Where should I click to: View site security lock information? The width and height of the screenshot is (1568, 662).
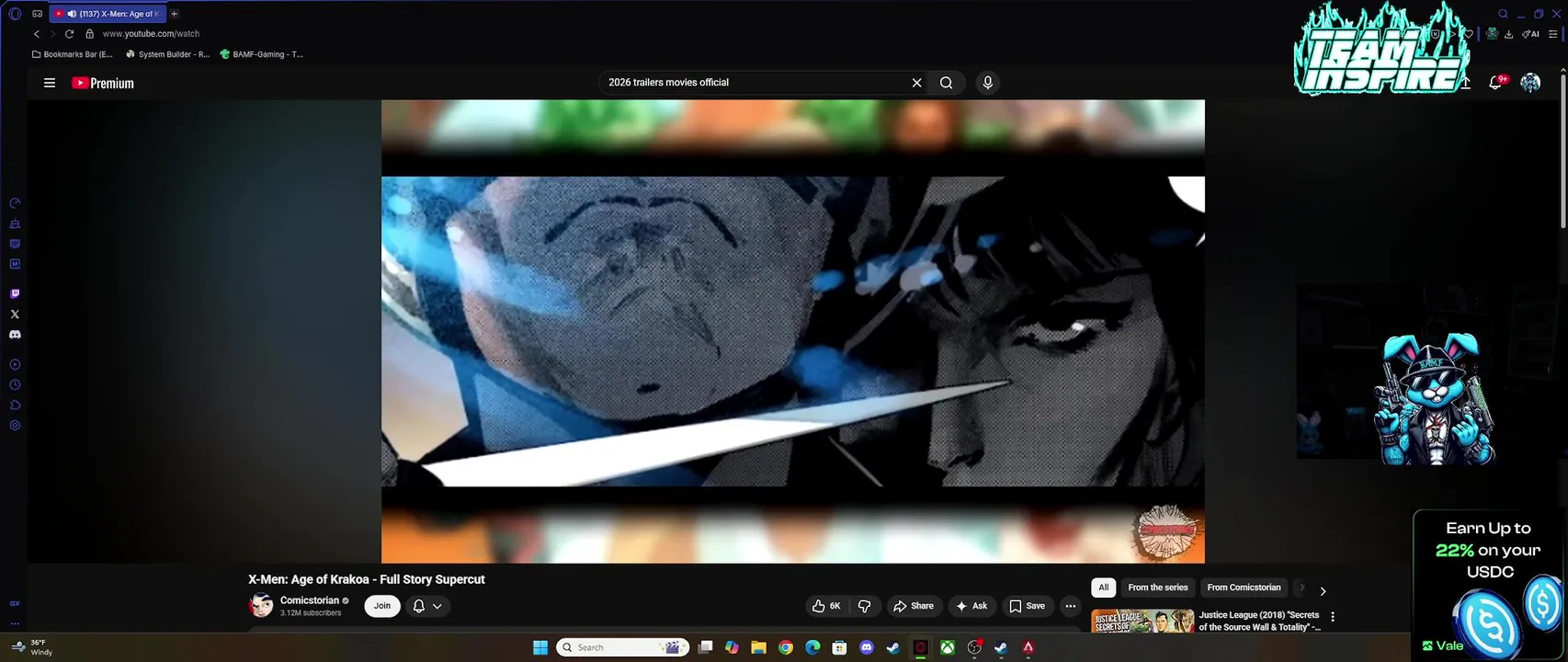pyautogui.click(x=89, y=34)
